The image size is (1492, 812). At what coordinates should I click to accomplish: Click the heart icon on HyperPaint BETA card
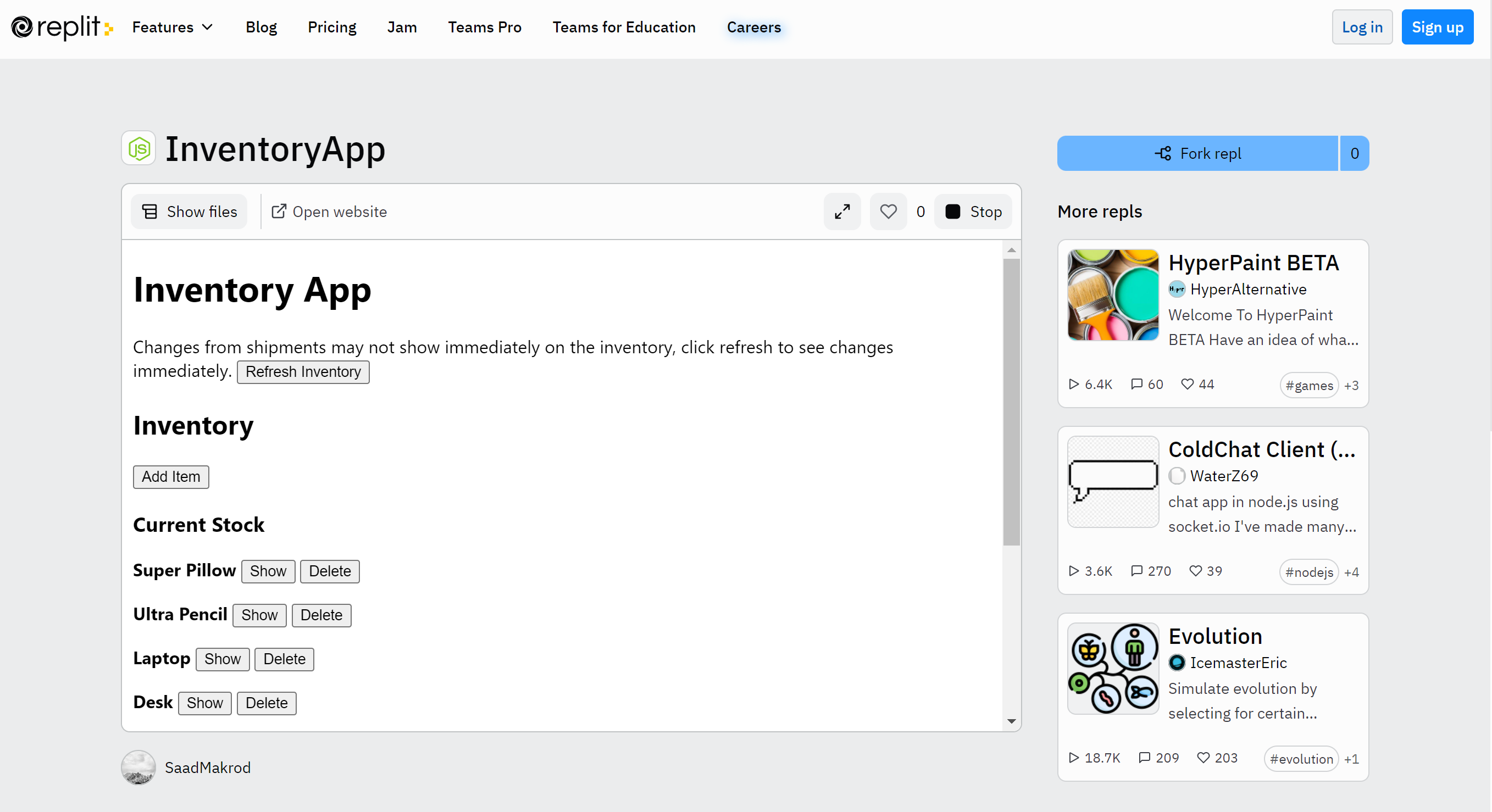point(1188,384)
